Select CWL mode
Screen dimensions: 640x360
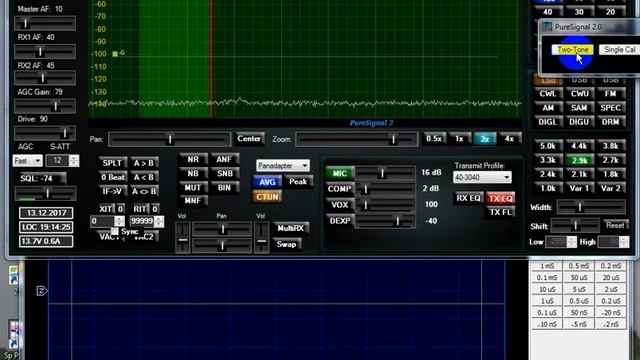(x=547, y=94)
